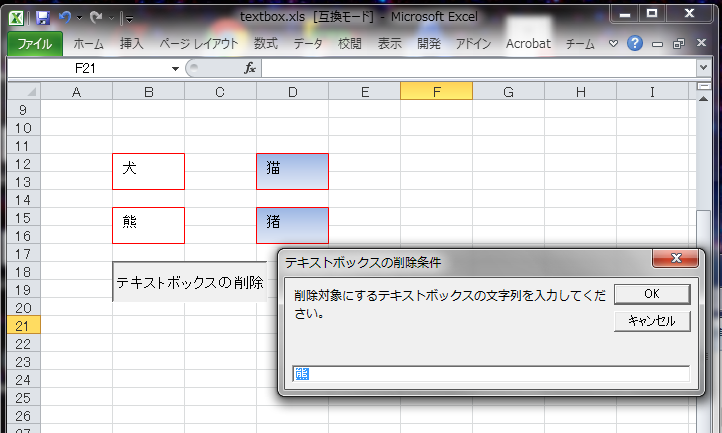This screenshot has height=433, width=722.
Task: Open the 開発 ribbon tab
Action: coord(428,44)
